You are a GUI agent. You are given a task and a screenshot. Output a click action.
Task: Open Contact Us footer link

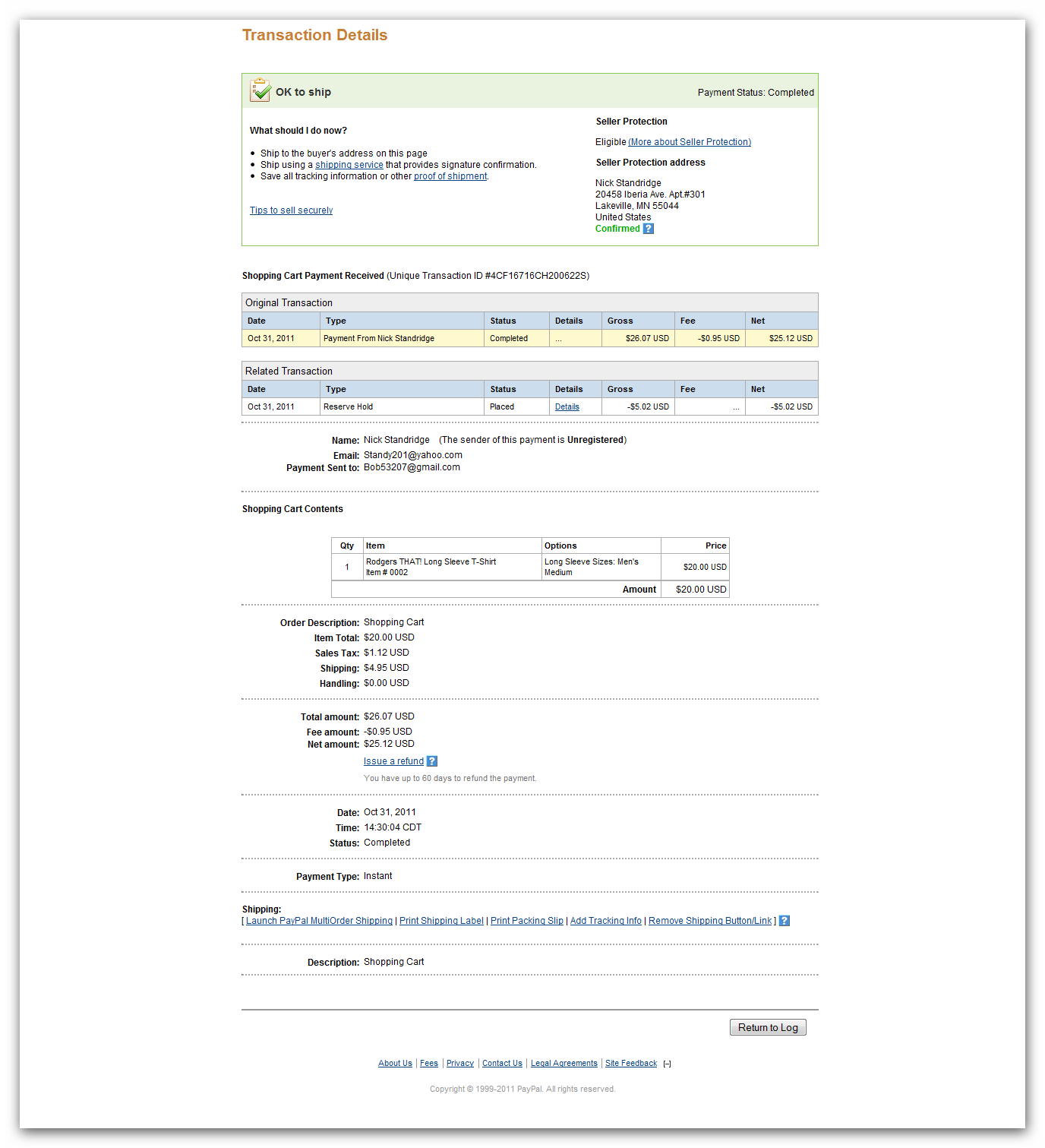click(502, 1064)
